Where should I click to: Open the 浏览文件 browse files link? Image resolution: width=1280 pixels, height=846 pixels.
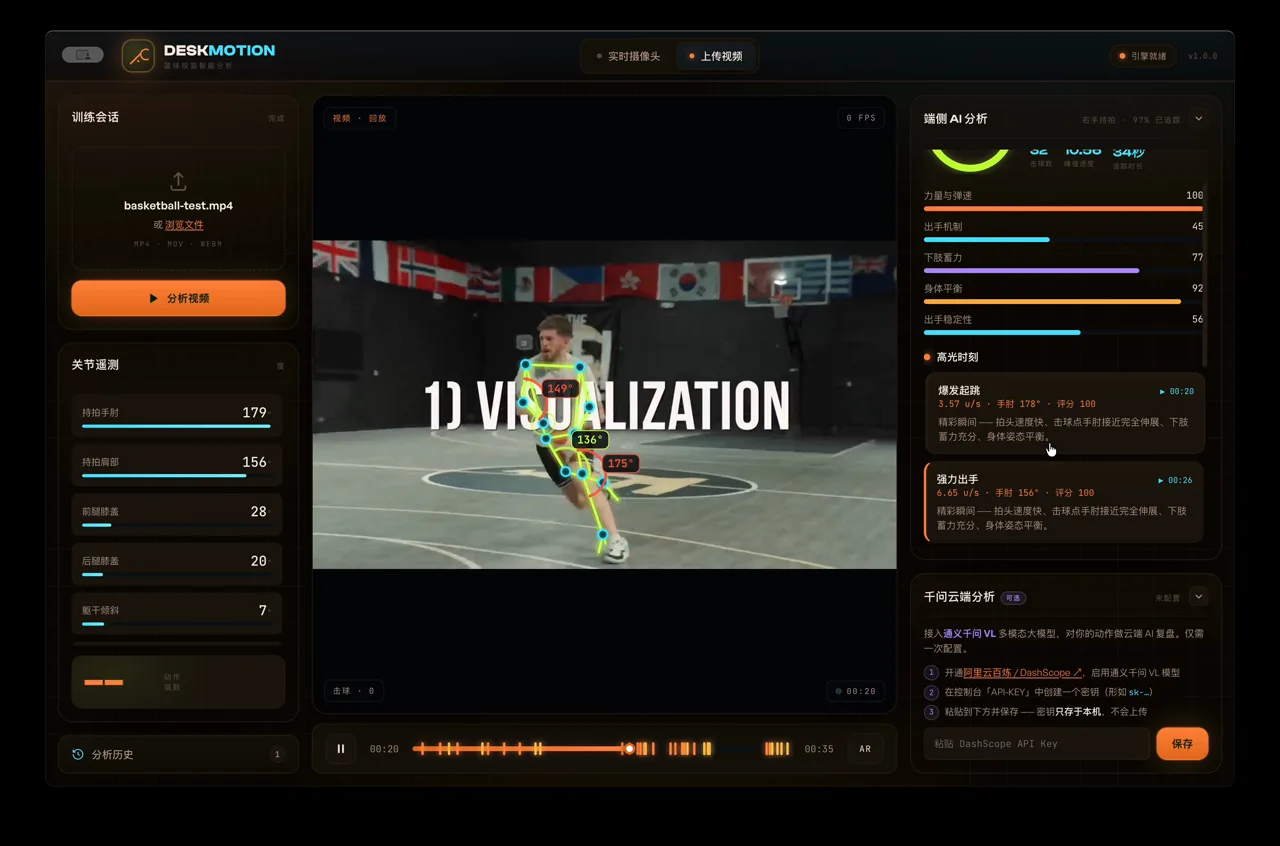184,225
